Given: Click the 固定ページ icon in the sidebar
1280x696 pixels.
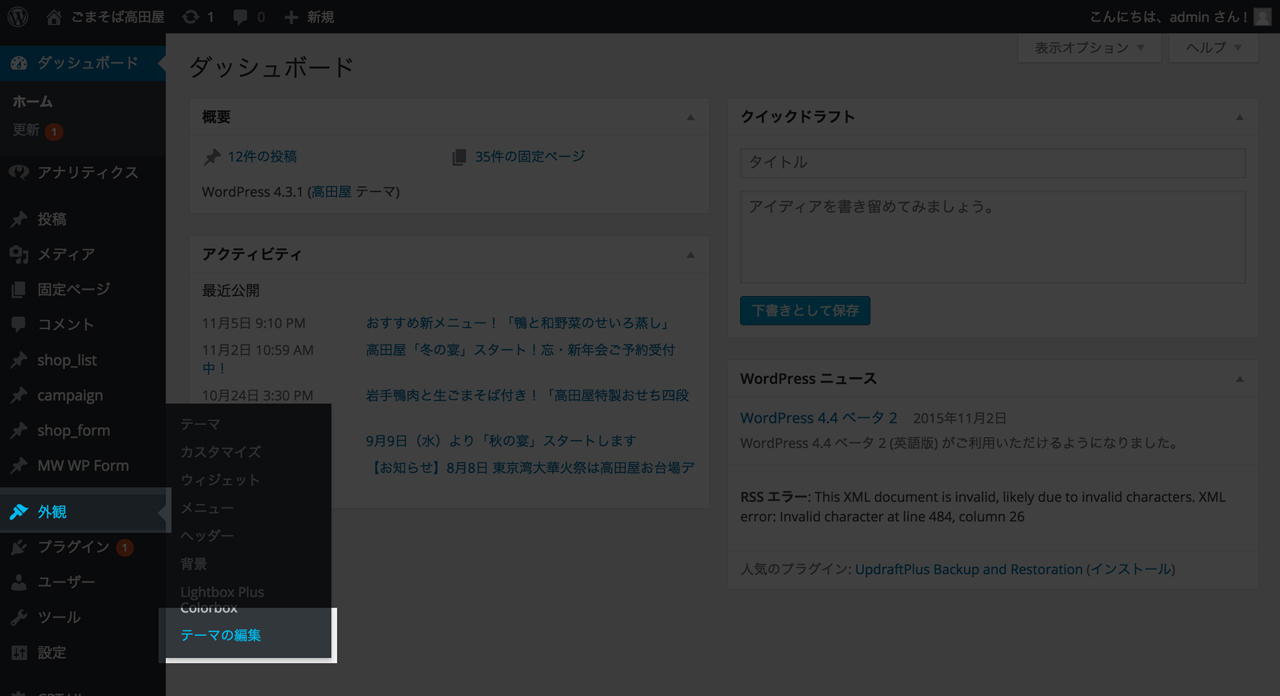Looking at the screenshot, I should point(19,289).
